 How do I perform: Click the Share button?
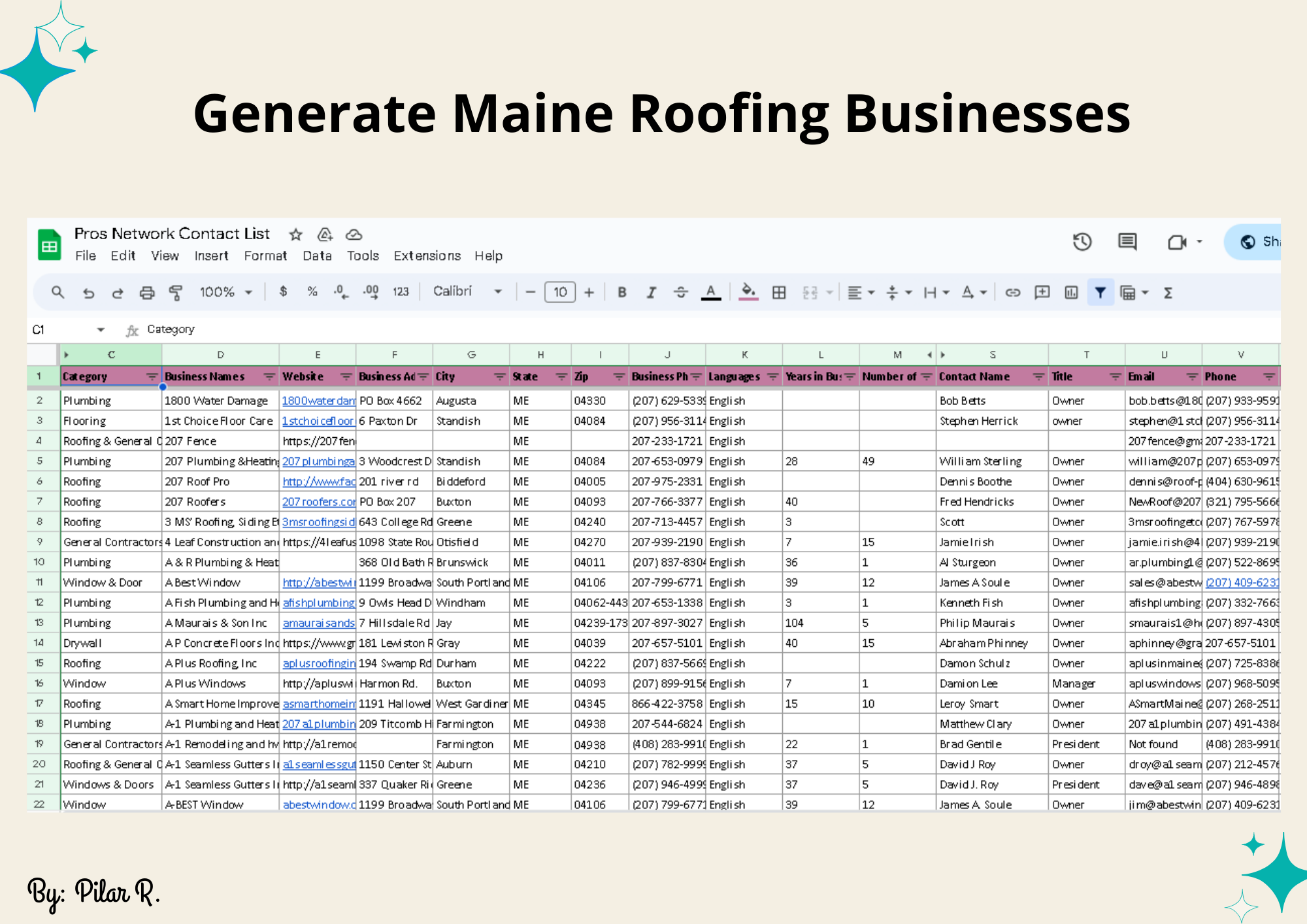[x=1258, y=242]
